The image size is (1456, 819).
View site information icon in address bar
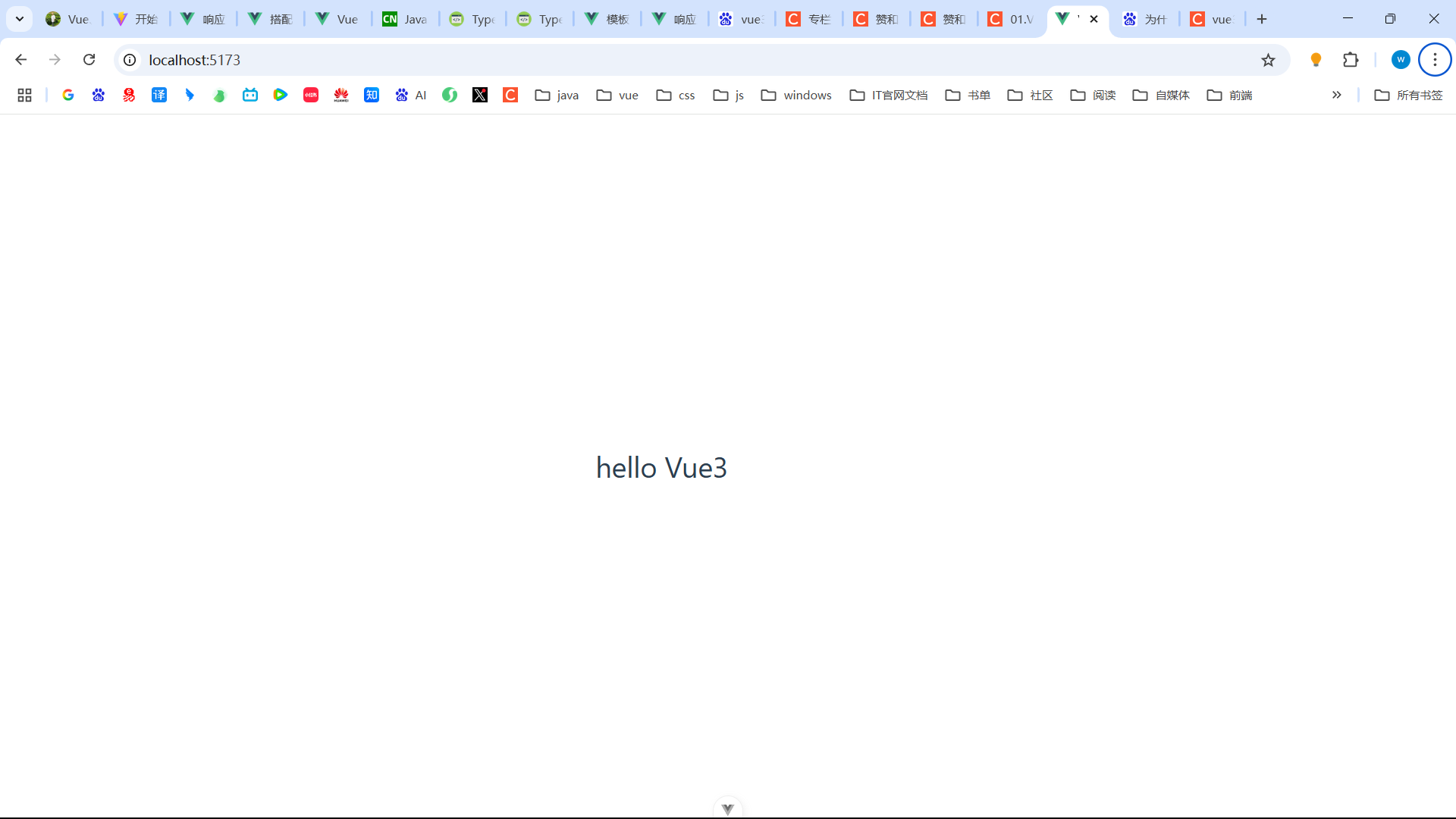[130, 60]
